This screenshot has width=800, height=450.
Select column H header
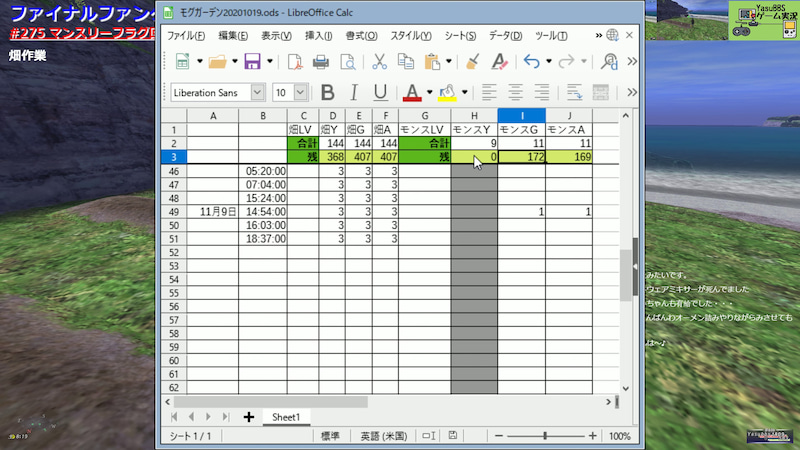[474, 116]
